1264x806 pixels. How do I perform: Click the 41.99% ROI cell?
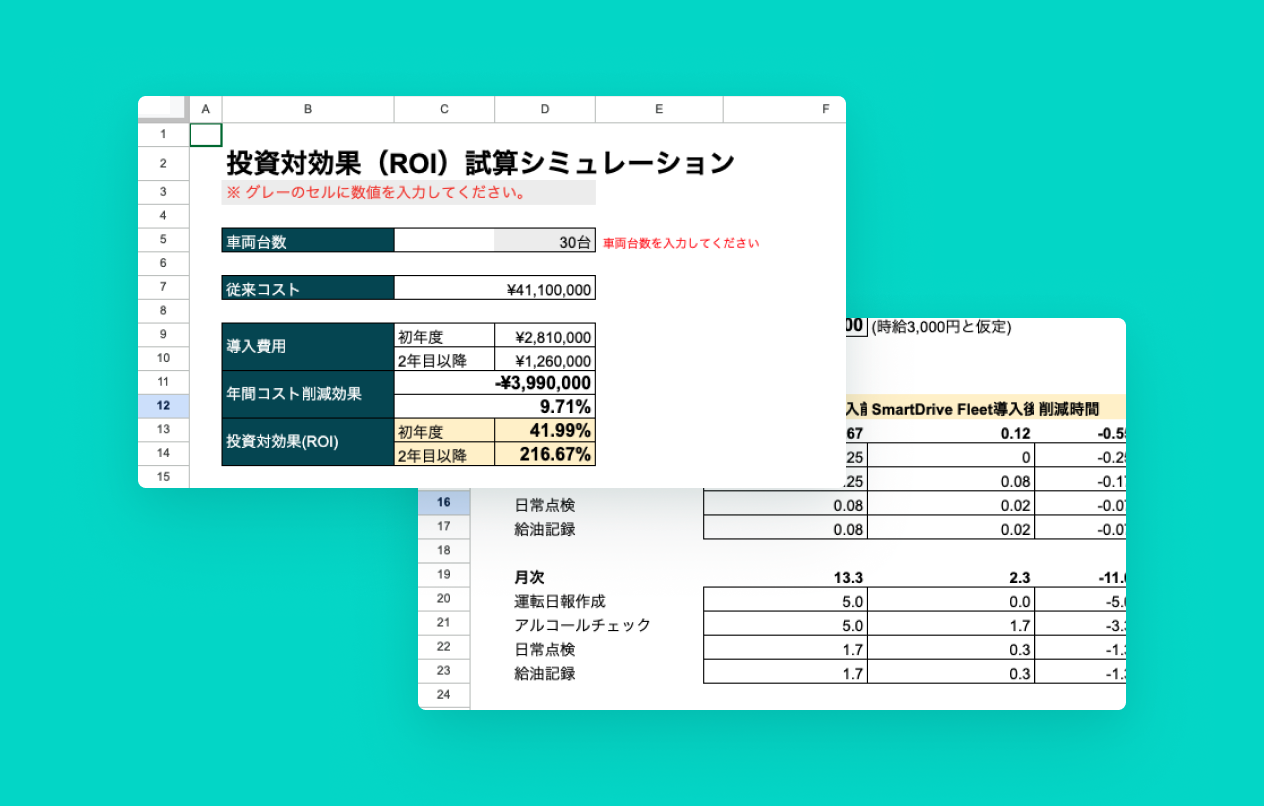pos(545,430)
